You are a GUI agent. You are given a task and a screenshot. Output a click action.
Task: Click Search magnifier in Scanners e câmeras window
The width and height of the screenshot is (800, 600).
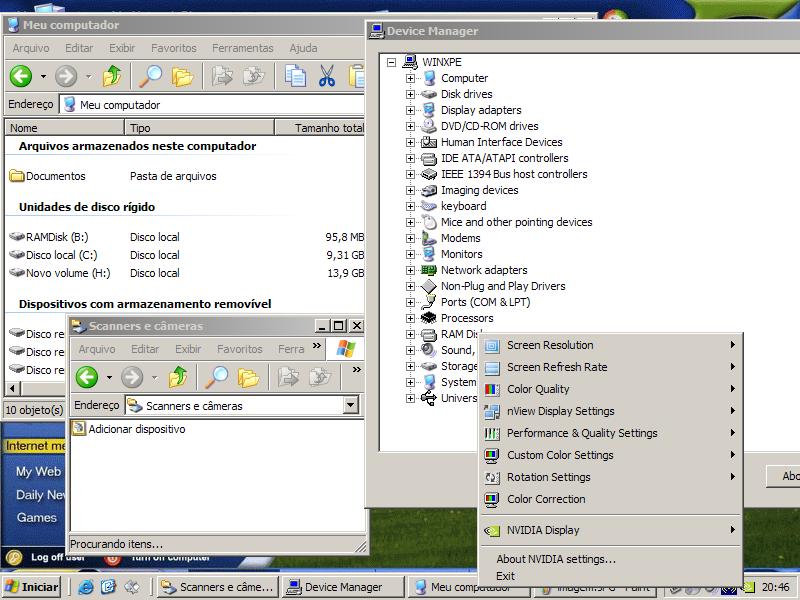pos(216,377)
